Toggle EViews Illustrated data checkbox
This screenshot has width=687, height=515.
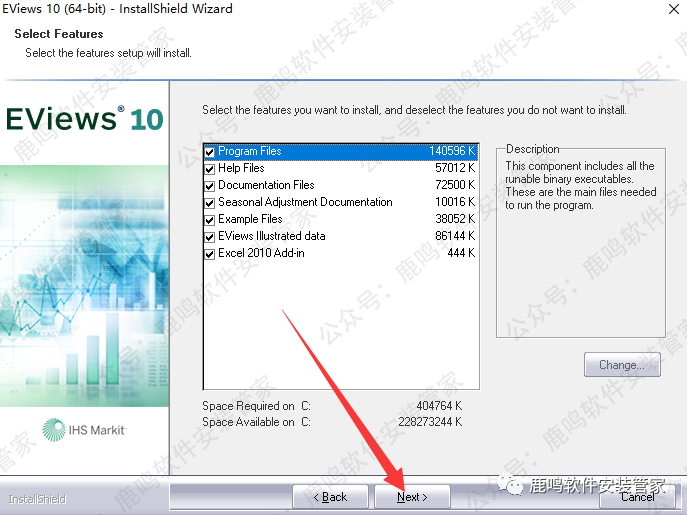tap(209, 237)
